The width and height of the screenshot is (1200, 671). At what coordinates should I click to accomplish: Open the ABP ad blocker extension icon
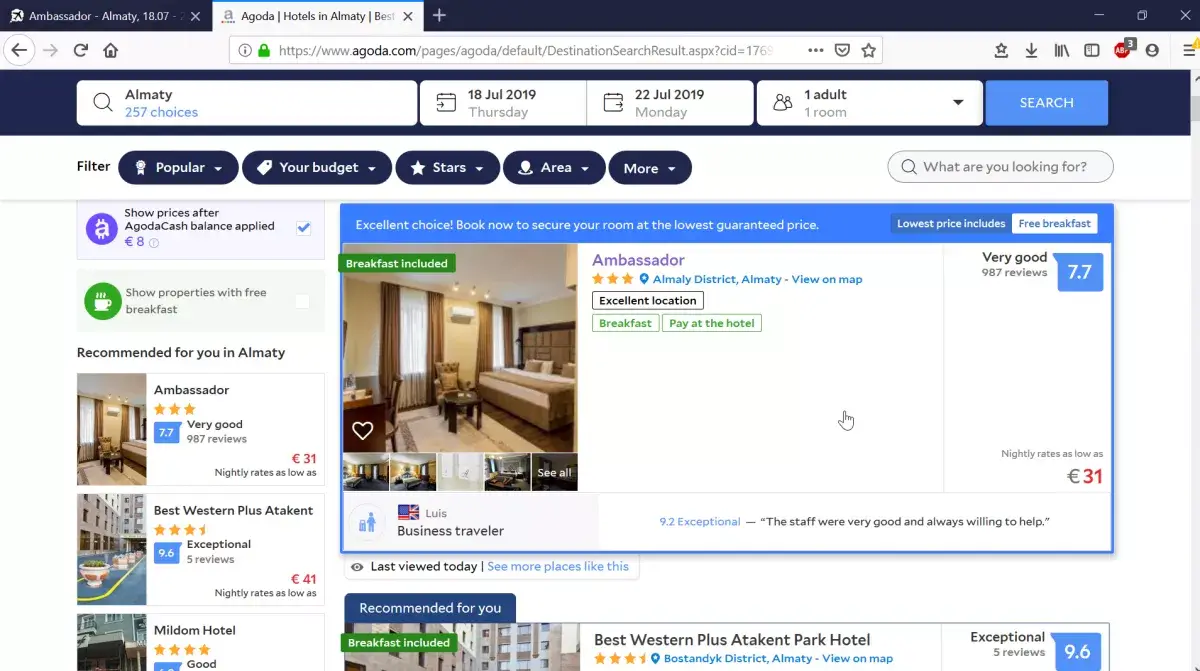point(1123,50)
